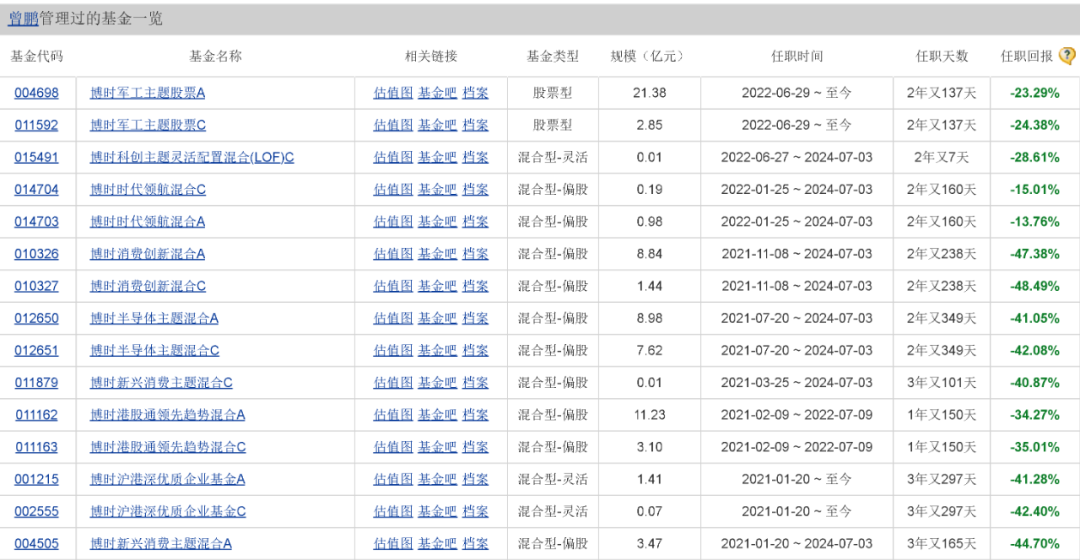Open fund 博时消费创新混合C
This screenshot has height=560, width=1080.
pos(147,286)
